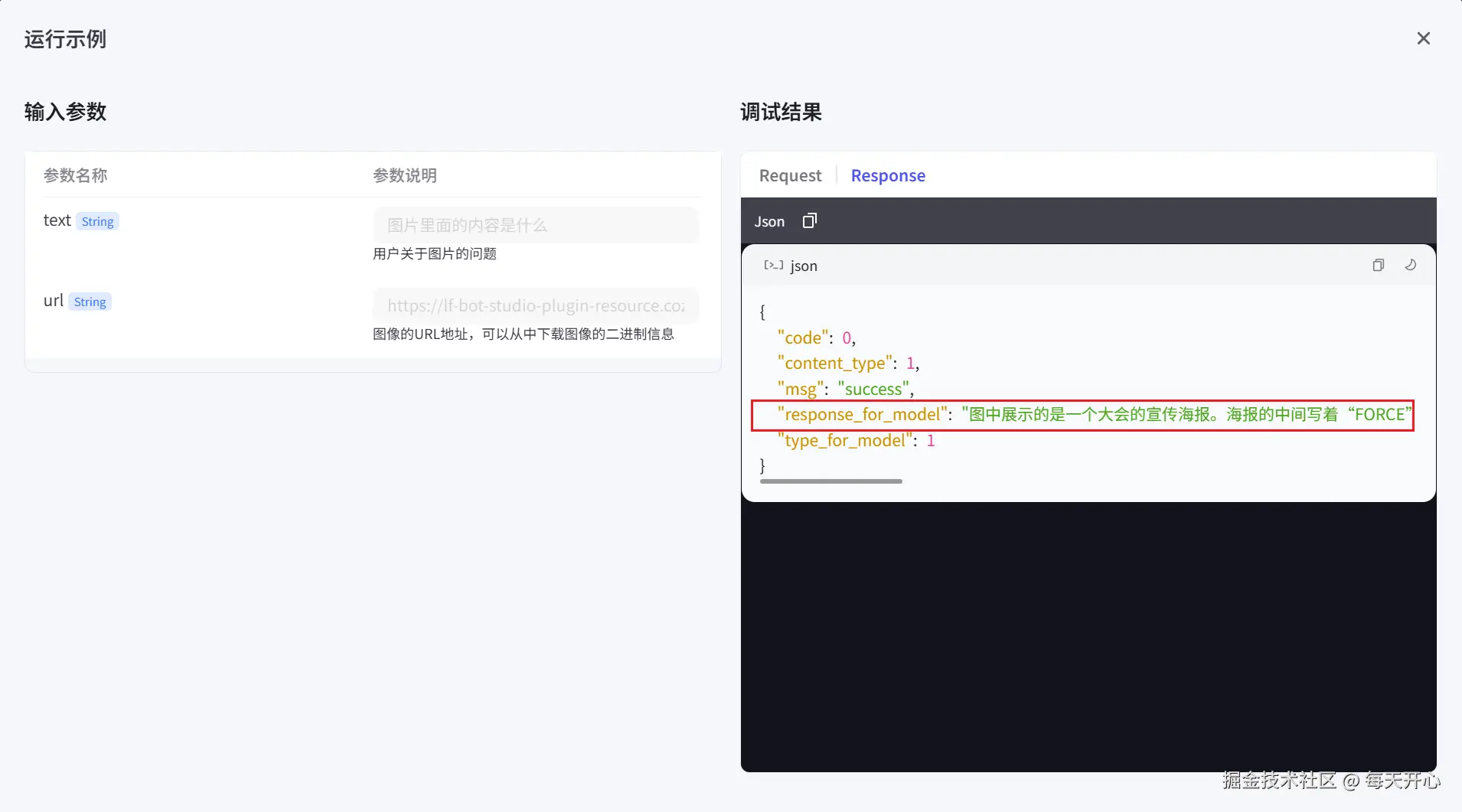Click the horizontal scrollbar under json output
Screen dimensions: 1462x812
tap(831, 481)
